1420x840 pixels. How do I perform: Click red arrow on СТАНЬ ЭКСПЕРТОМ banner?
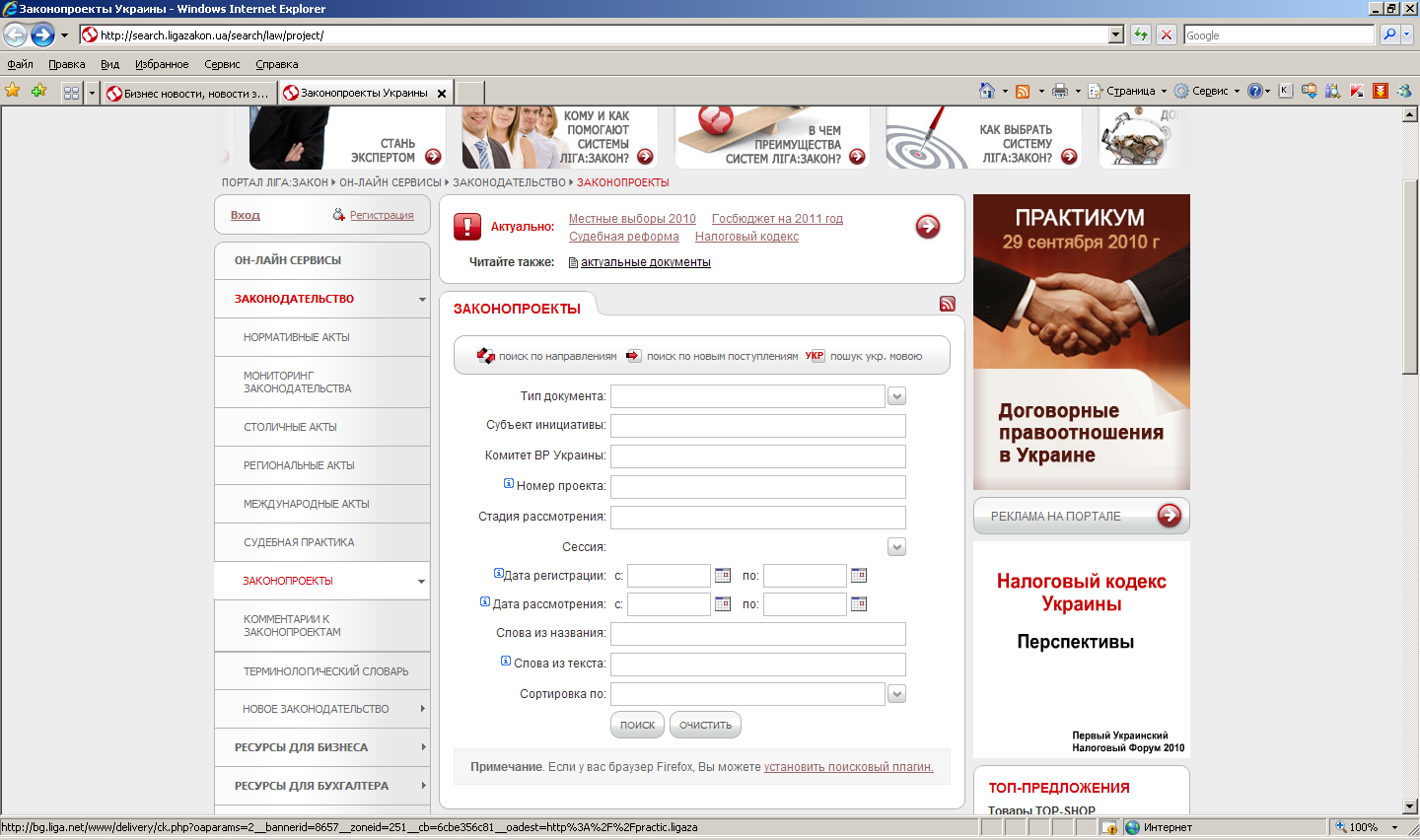click(433, 157)
